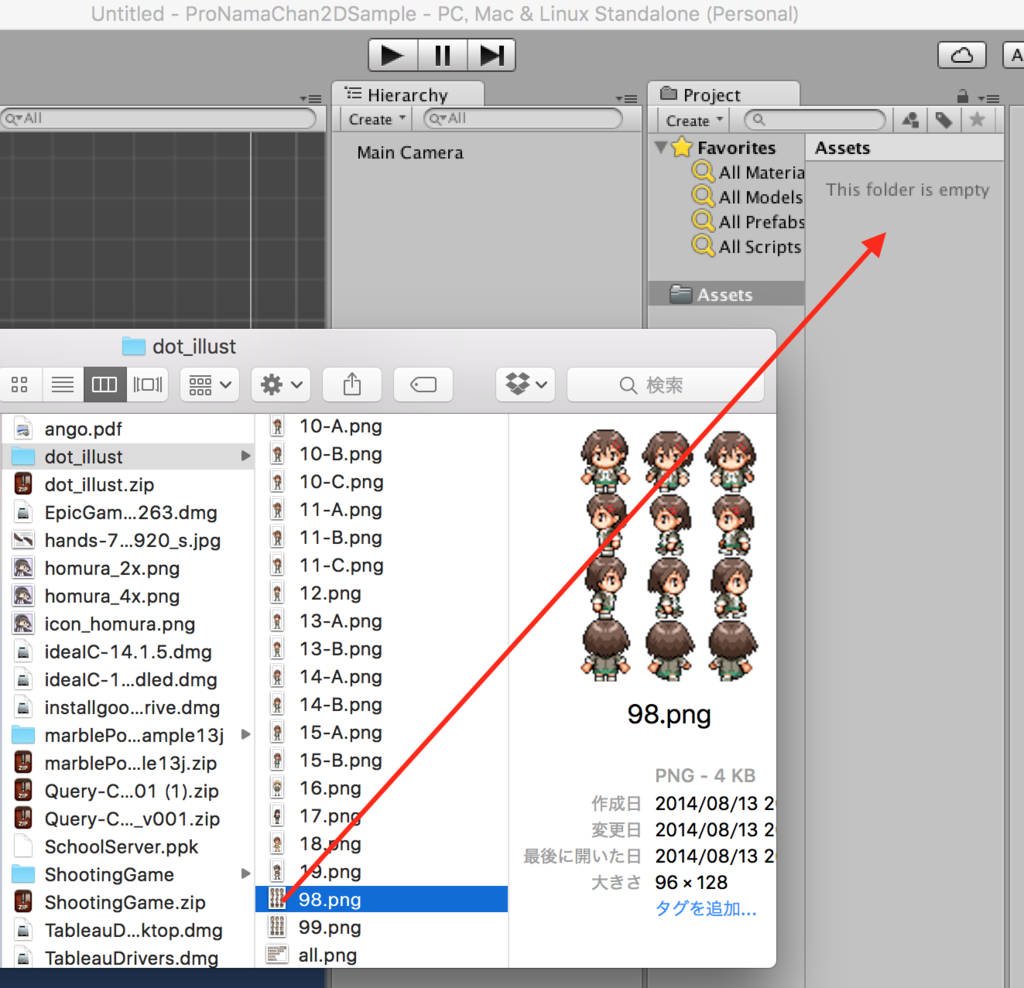The height and width of the screenshot is (988, 1024).
Task: Collapse the Favorites tree
Action: pos(661,147)
